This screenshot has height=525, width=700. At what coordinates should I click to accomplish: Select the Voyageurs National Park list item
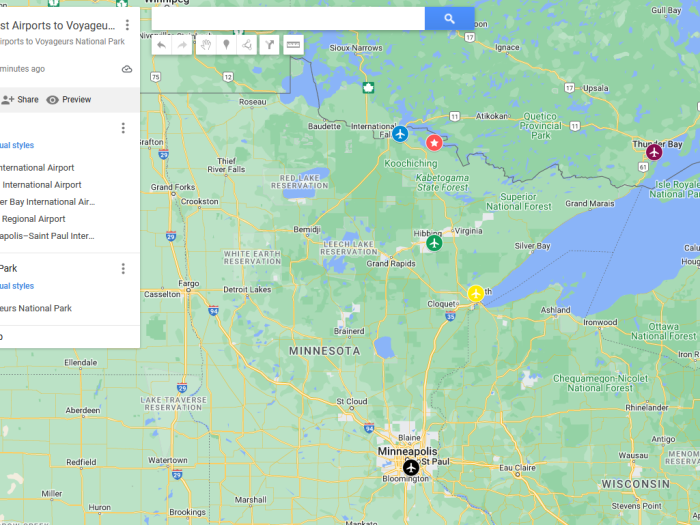tap(36, 308)
